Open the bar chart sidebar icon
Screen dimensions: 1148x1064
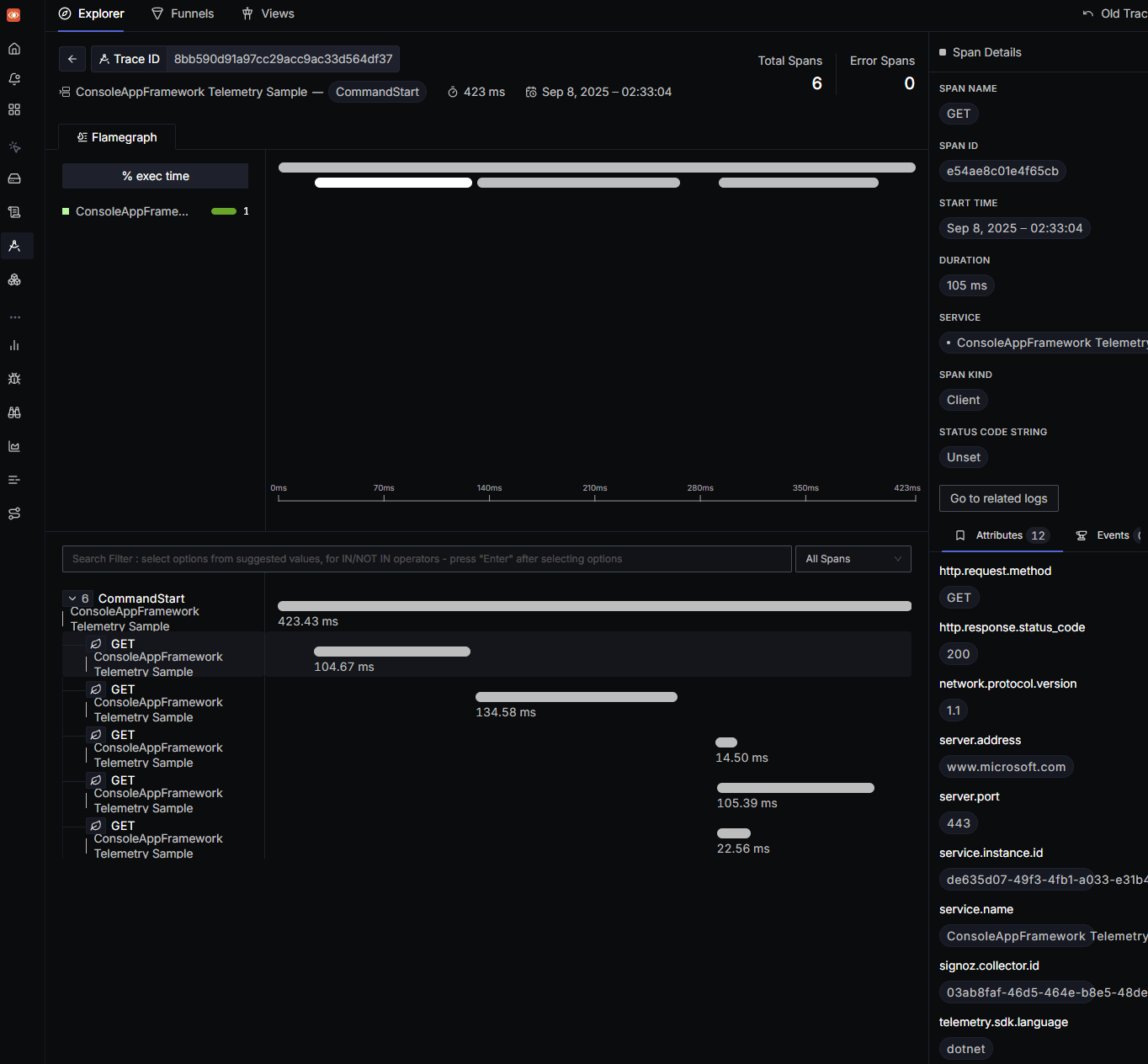(x=14, y=345)
